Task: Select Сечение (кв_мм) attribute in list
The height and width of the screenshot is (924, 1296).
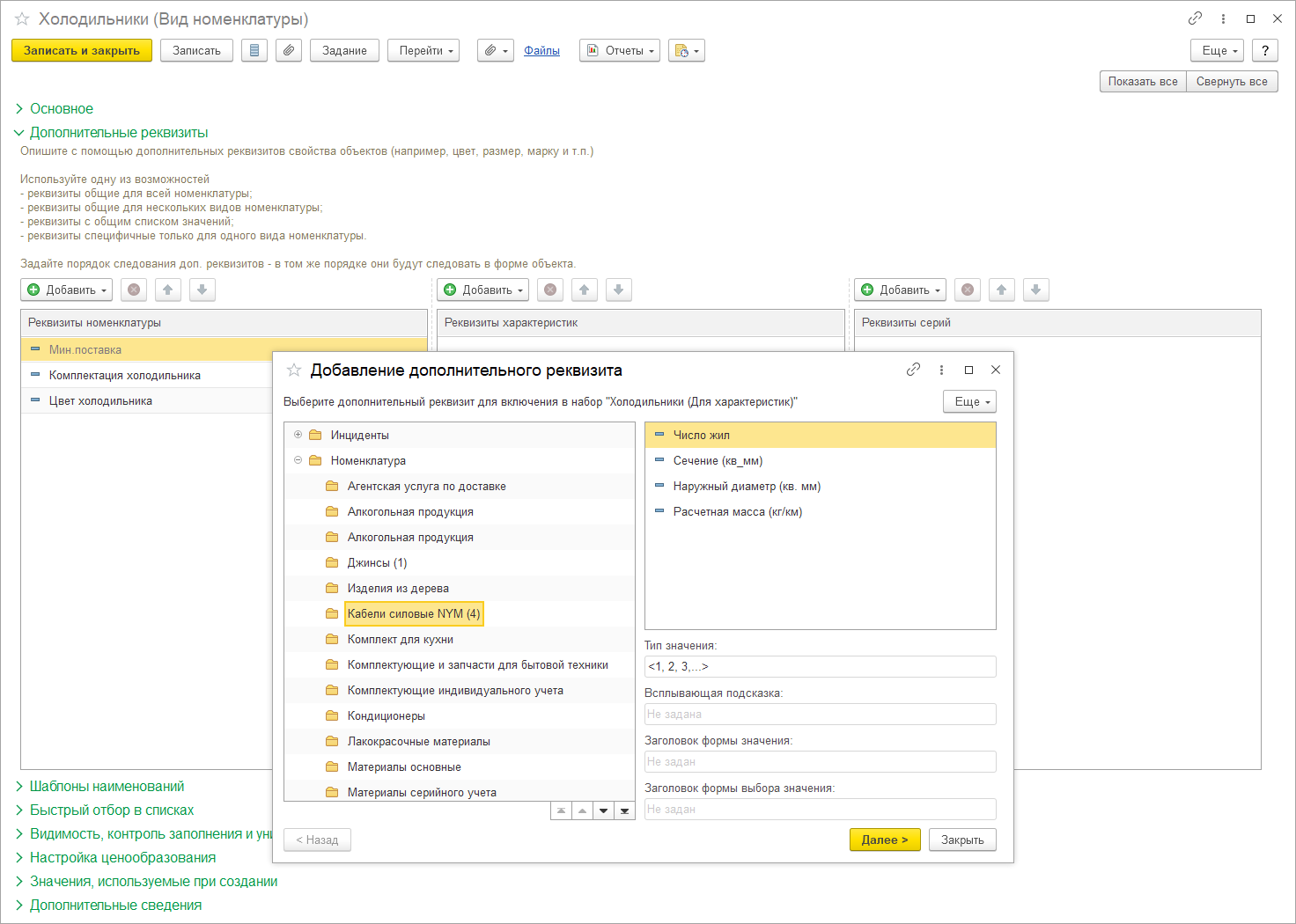Action: (718, 460)
